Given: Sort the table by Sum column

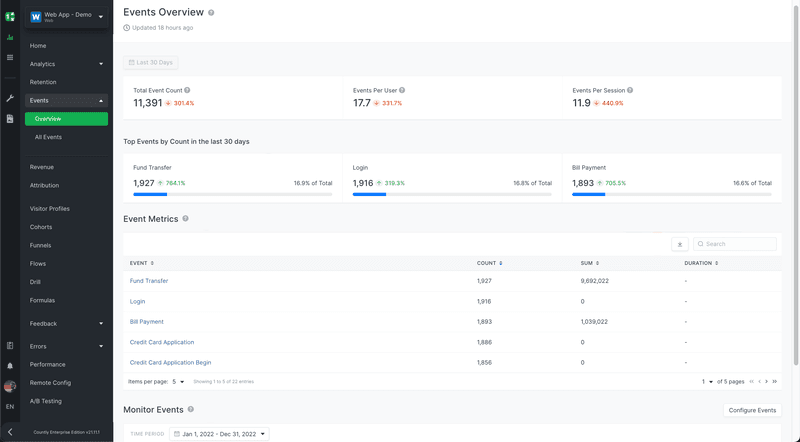Looking at the screenshot, I should coord(598,263).
